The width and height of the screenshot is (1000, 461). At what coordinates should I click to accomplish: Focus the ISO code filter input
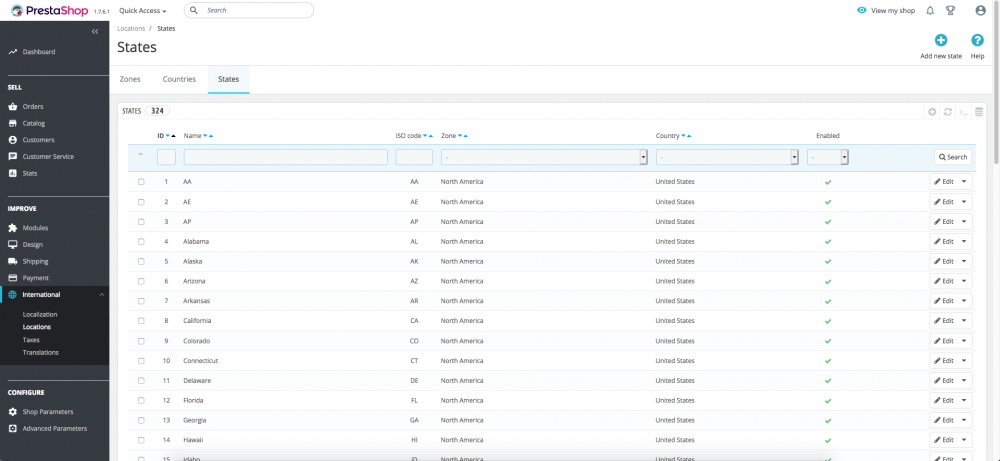tap(415, 157)
